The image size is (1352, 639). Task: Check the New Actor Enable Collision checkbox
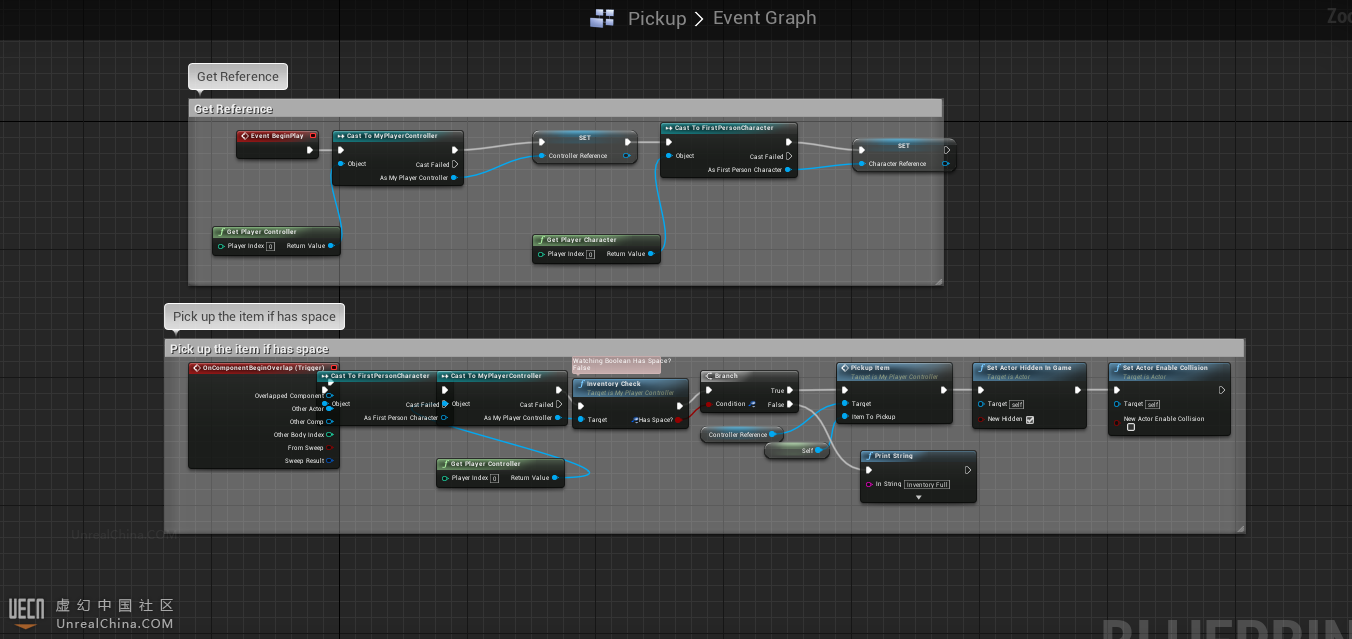coord(1131,427)
